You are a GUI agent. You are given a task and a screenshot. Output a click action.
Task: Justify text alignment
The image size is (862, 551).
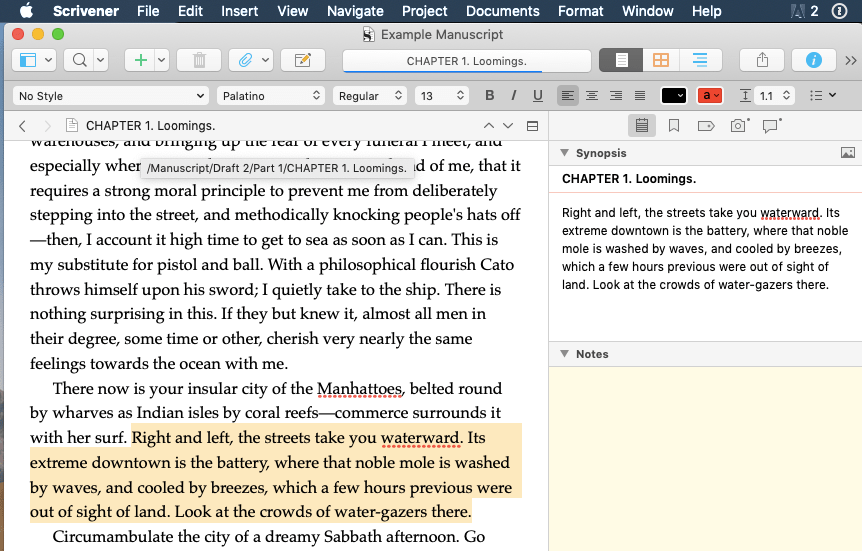point(640,96)
